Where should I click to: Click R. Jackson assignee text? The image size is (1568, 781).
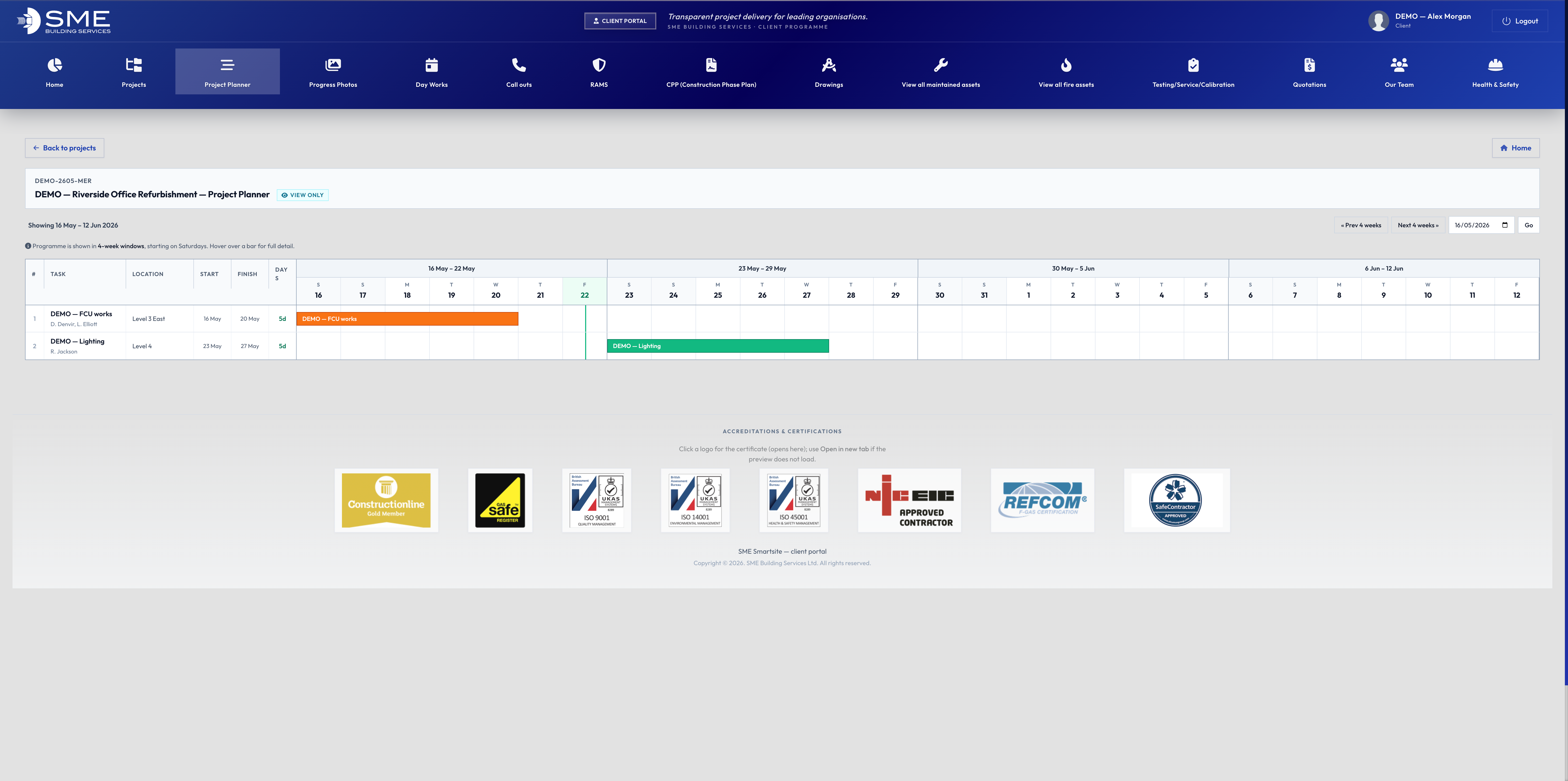click(64, 352)
